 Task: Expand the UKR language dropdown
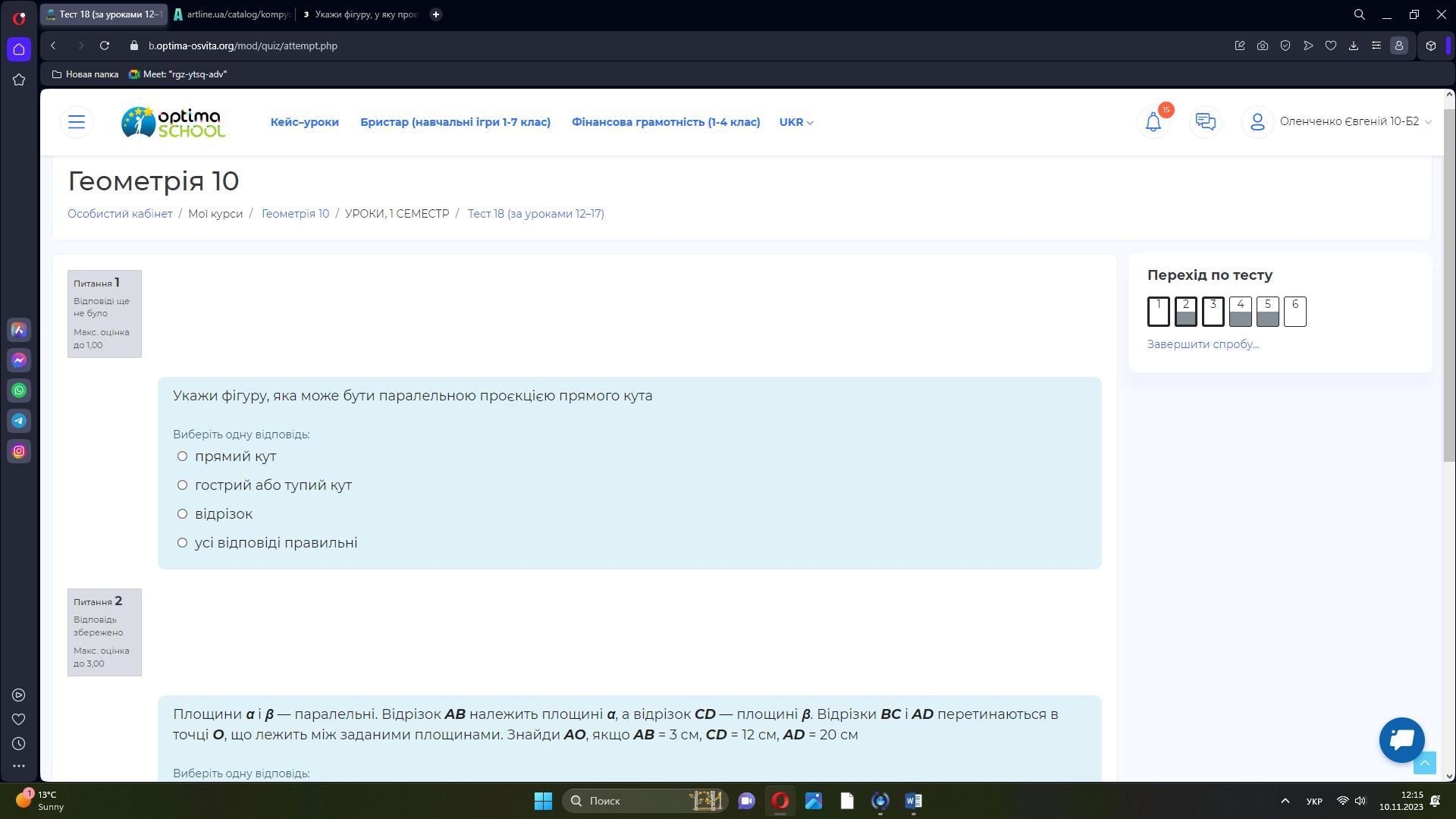pyautogui.click(x=795, y=122)
